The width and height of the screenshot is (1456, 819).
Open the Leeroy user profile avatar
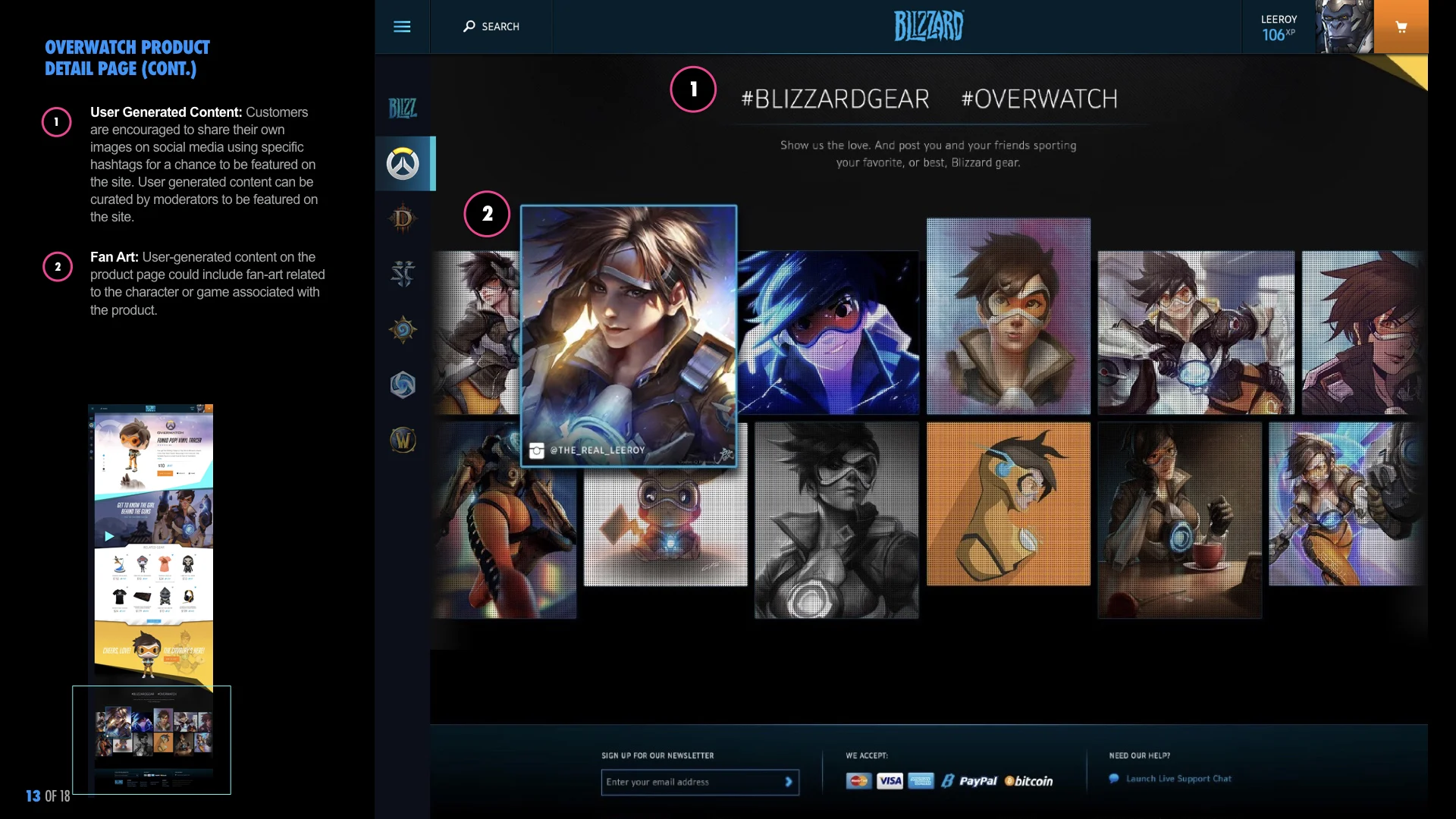coord(1344,27)
